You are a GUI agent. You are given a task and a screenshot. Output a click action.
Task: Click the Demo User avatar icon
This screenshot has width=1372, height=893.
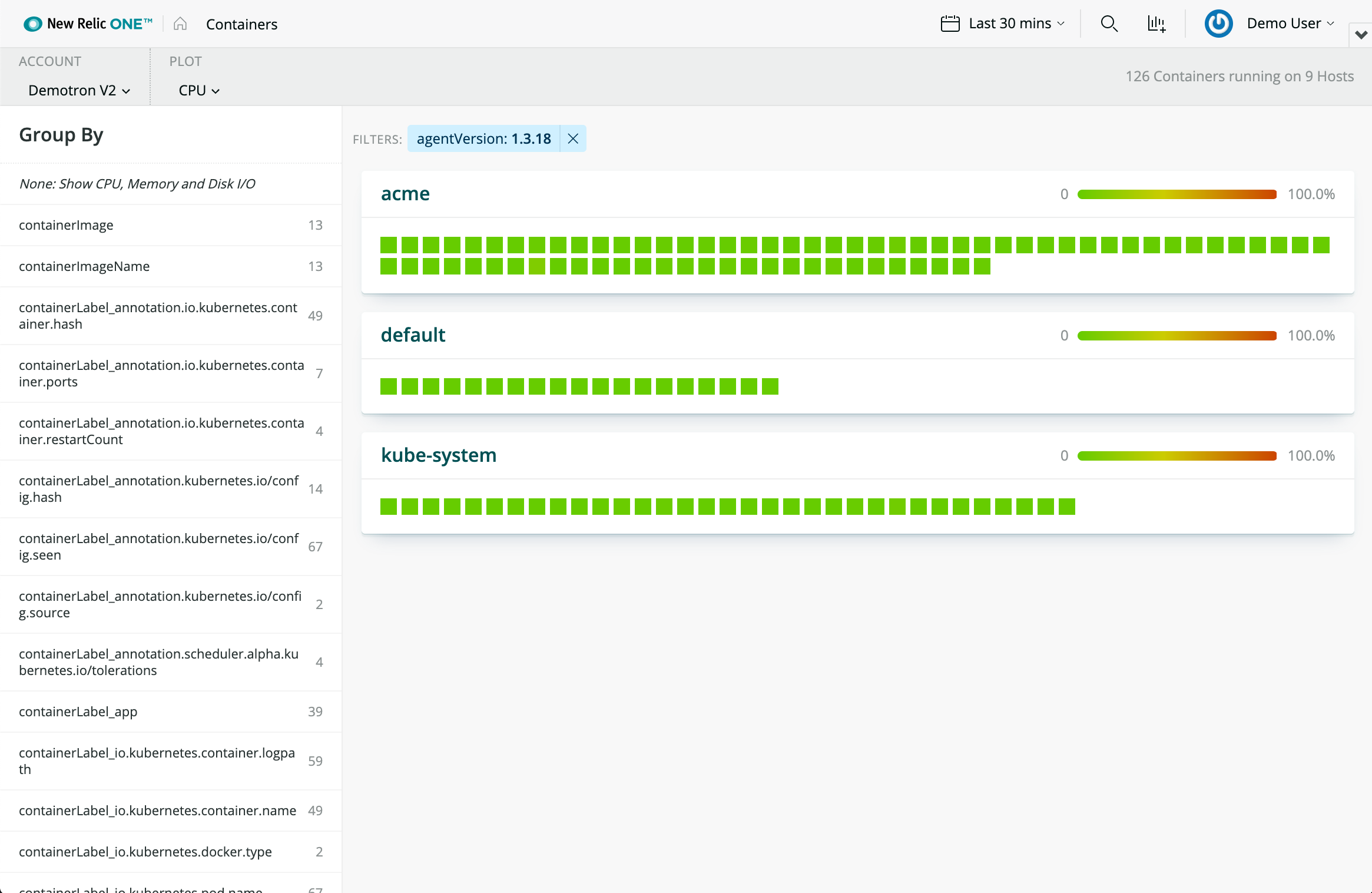click(1219, 24)
